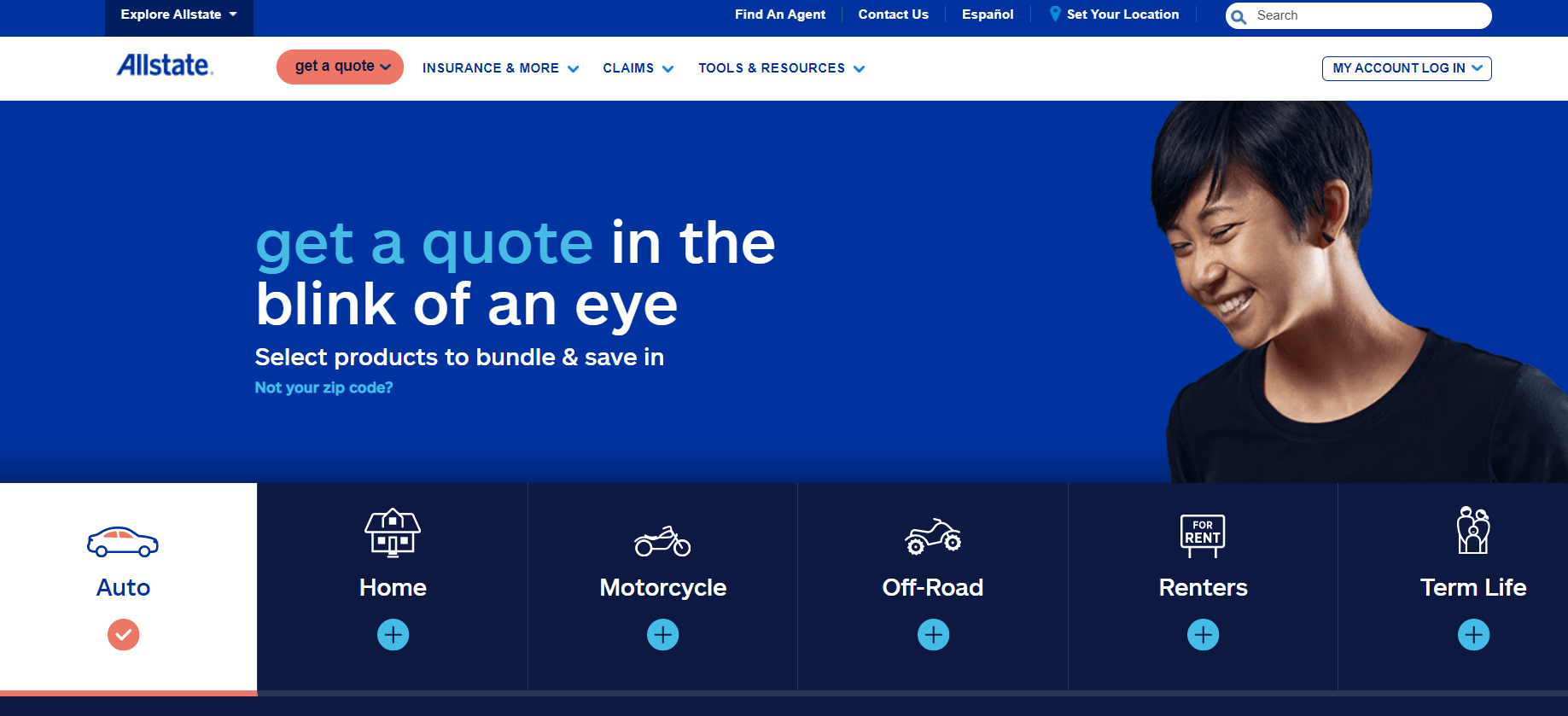Image resolution: width=1568 pixels, height=716 pixels.
Task: Select the Auto product tab label
Action: pos(123,587)
